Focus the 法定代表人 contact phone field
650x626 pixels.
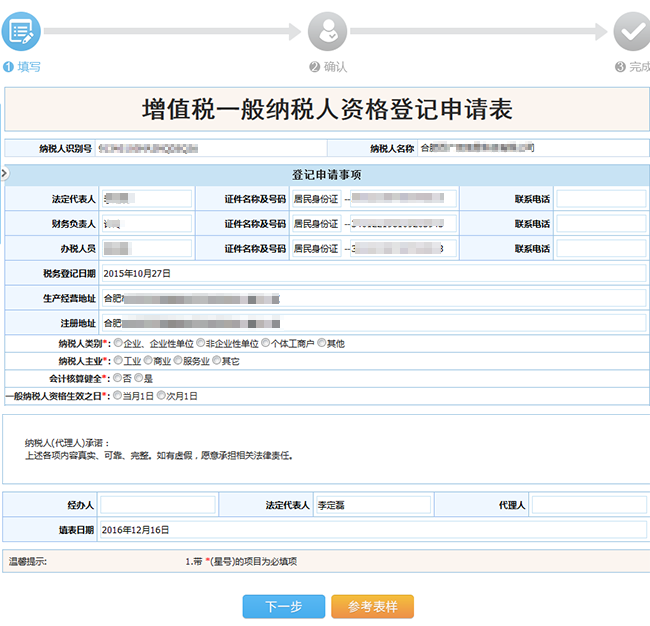(x=600, y=198)
